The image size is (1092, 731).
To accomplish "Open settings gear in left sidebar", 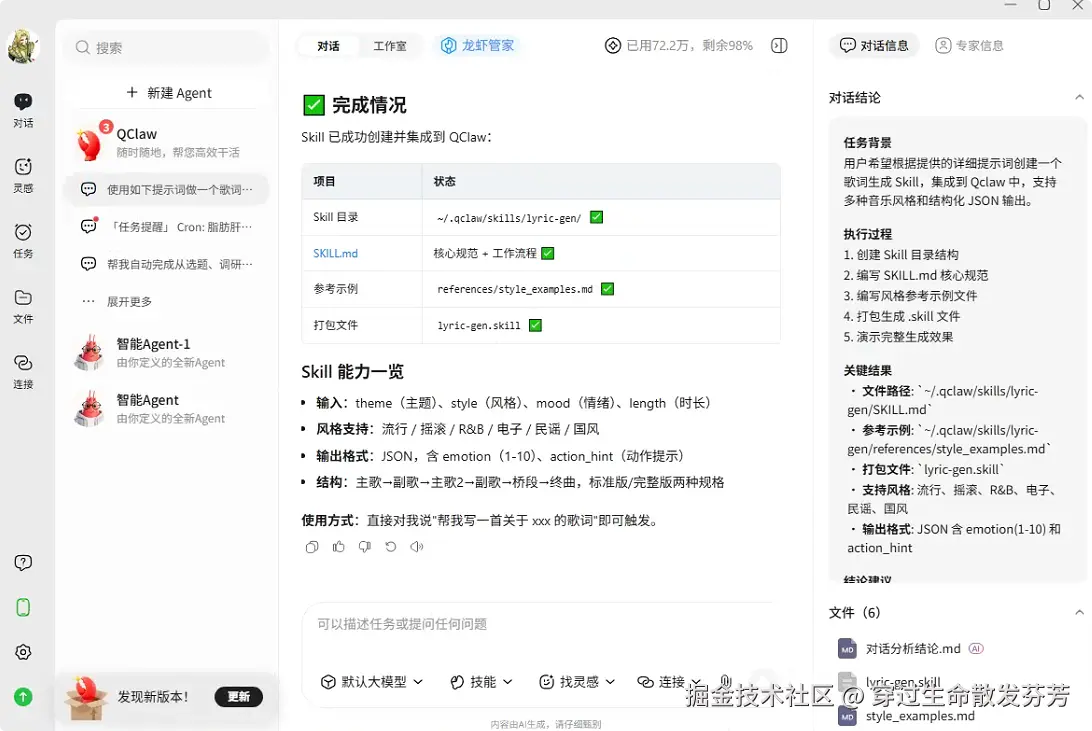I will coord(23,652).
